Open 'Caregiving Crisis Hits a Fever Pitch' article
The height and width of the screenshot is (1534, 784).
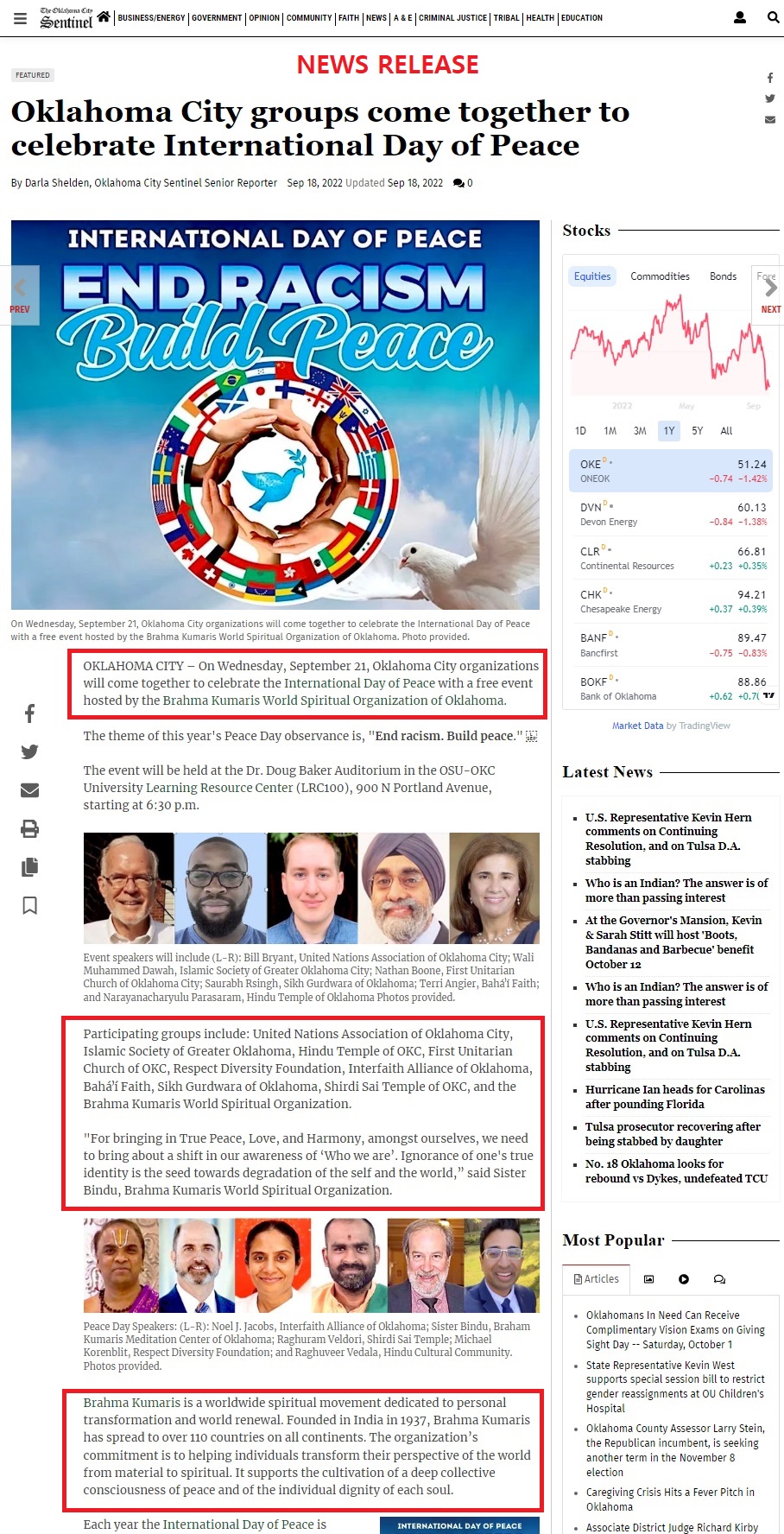(x=670, y=1499)
